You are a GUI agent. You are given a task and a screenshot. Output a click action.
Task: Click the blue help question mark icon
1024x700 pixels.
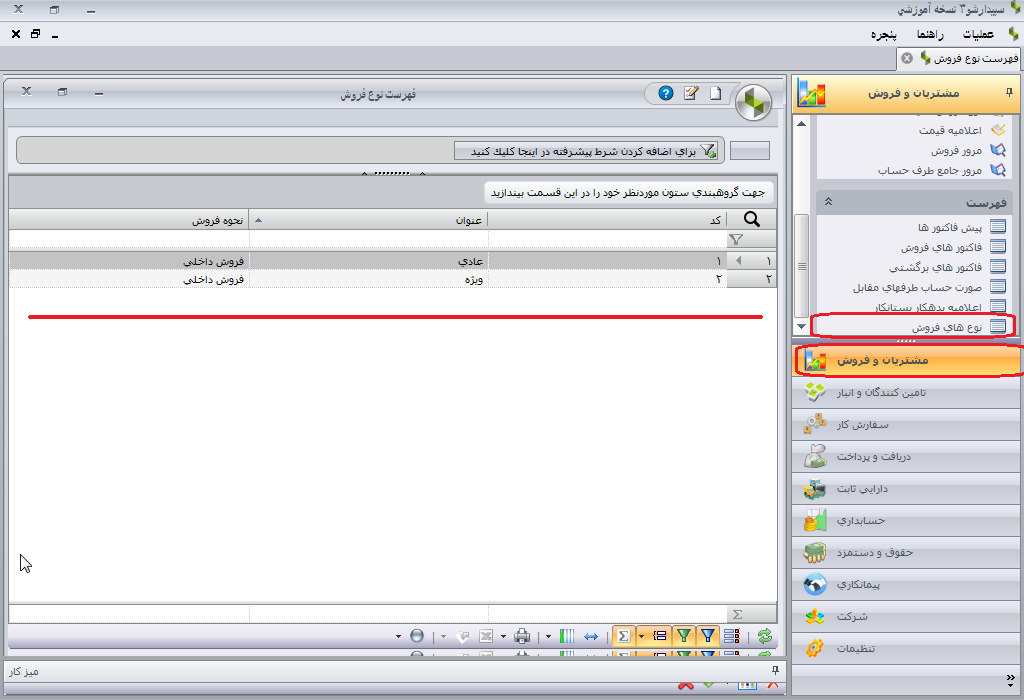665,93
